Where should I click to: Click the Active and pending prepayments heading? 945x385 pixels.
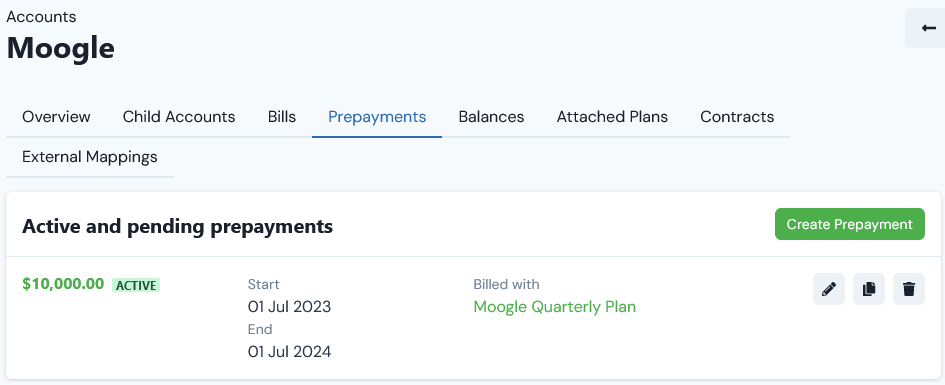click(178, 227)
